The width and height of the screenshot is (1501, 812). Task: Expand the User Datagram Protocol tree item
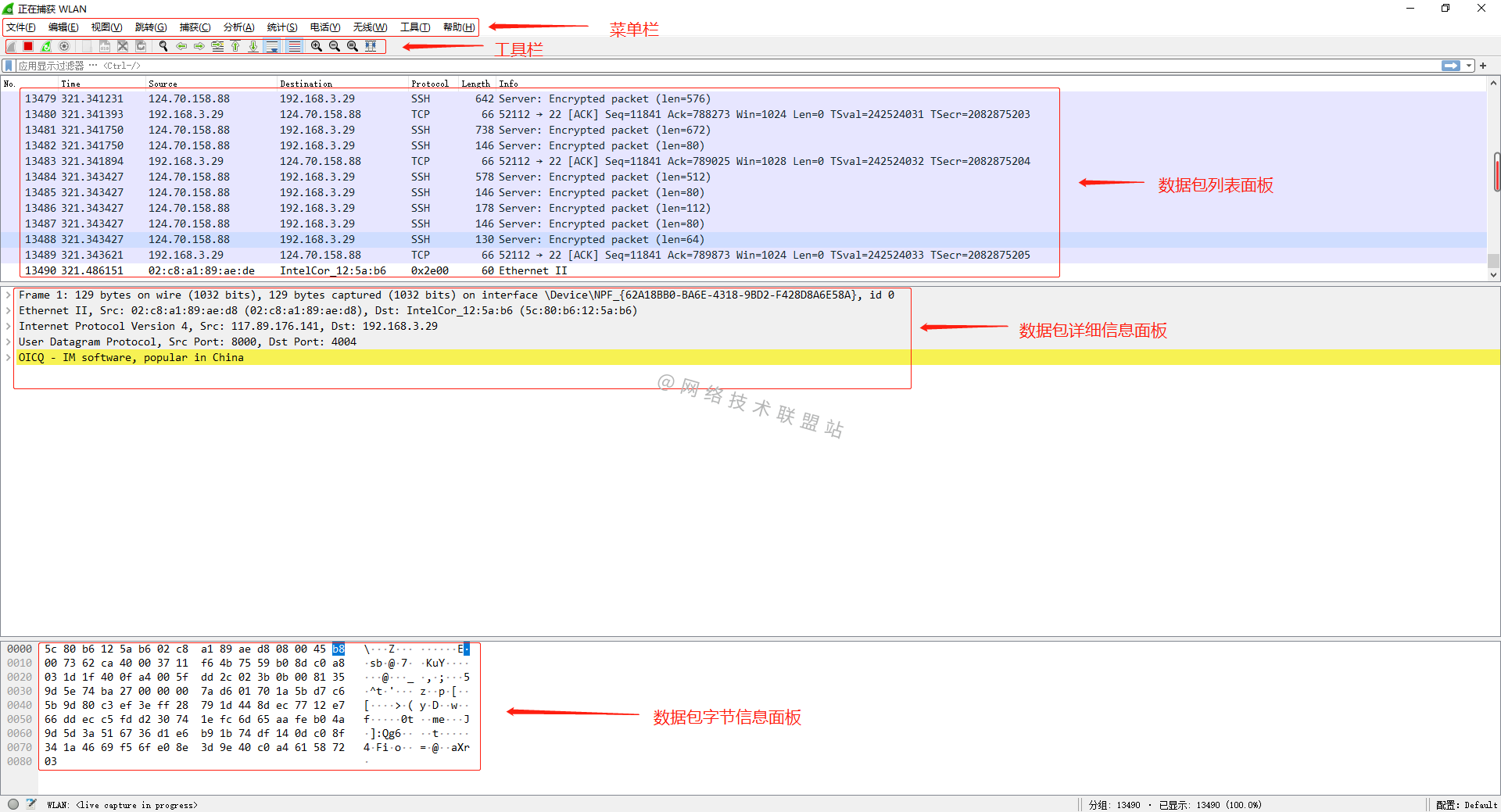click(x=8, y=342)
